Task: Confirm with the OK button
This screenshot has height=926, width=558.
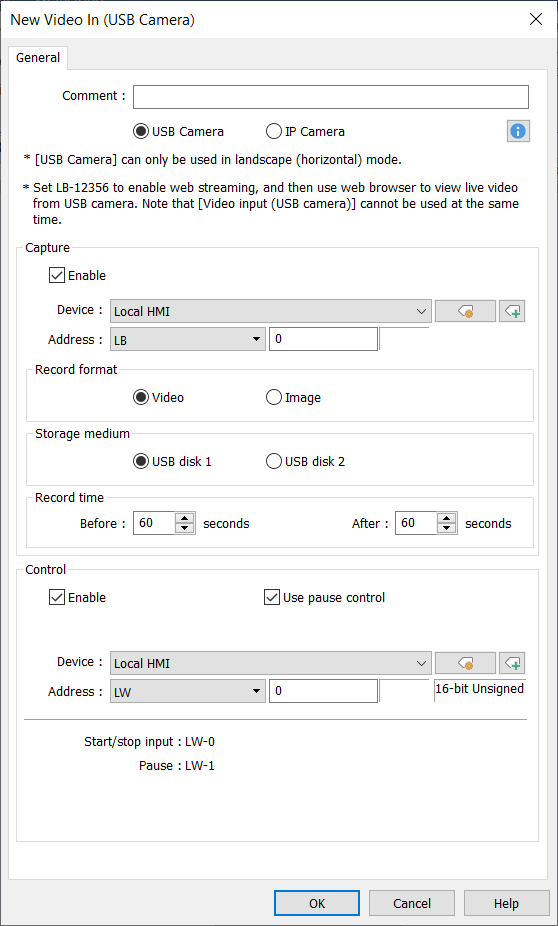Action: point(316,903)
